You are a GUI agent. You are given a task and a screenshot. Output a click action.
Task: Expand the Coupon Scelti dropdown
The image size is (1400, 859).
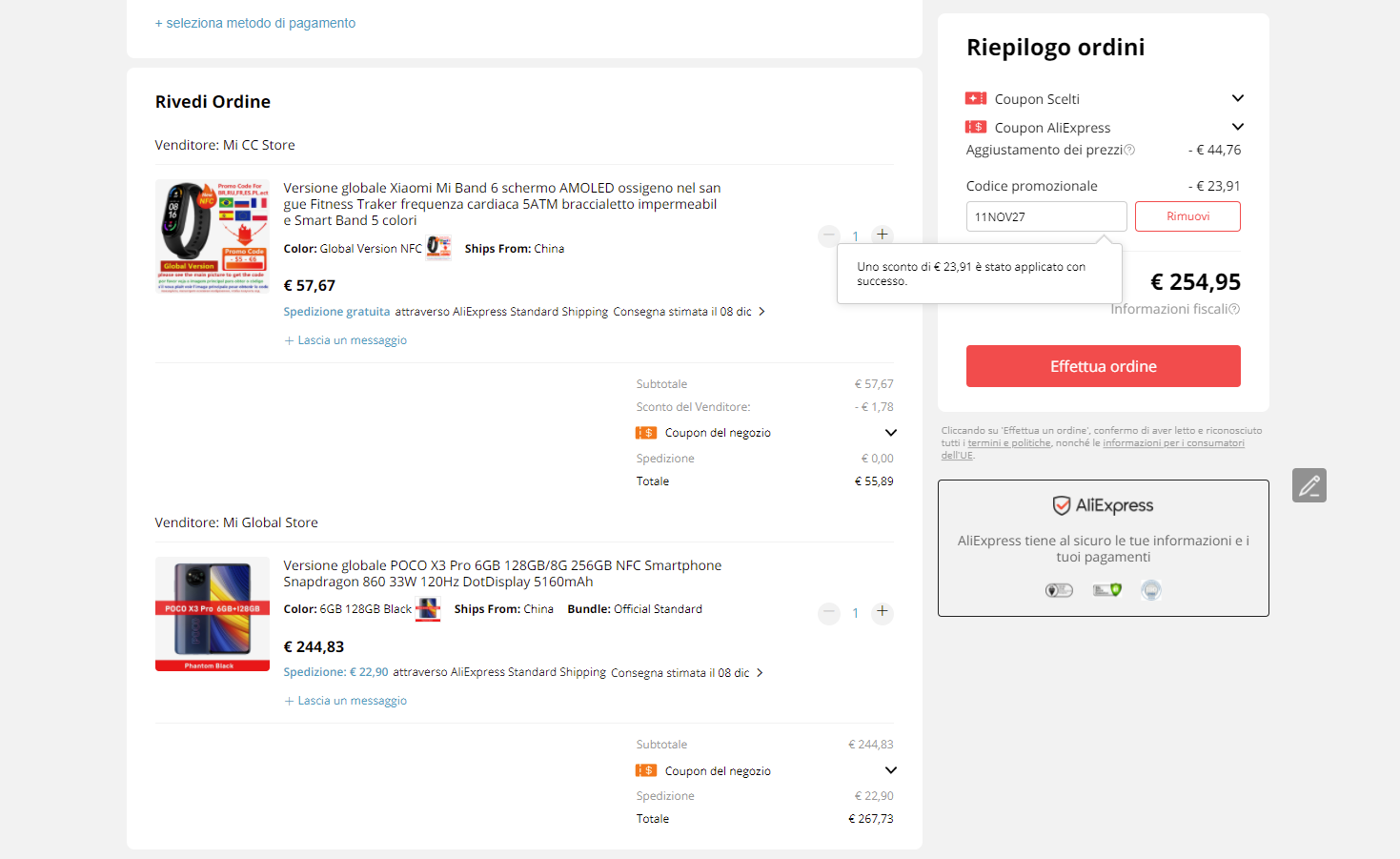pyautogui.click(x=1238, y=98)
